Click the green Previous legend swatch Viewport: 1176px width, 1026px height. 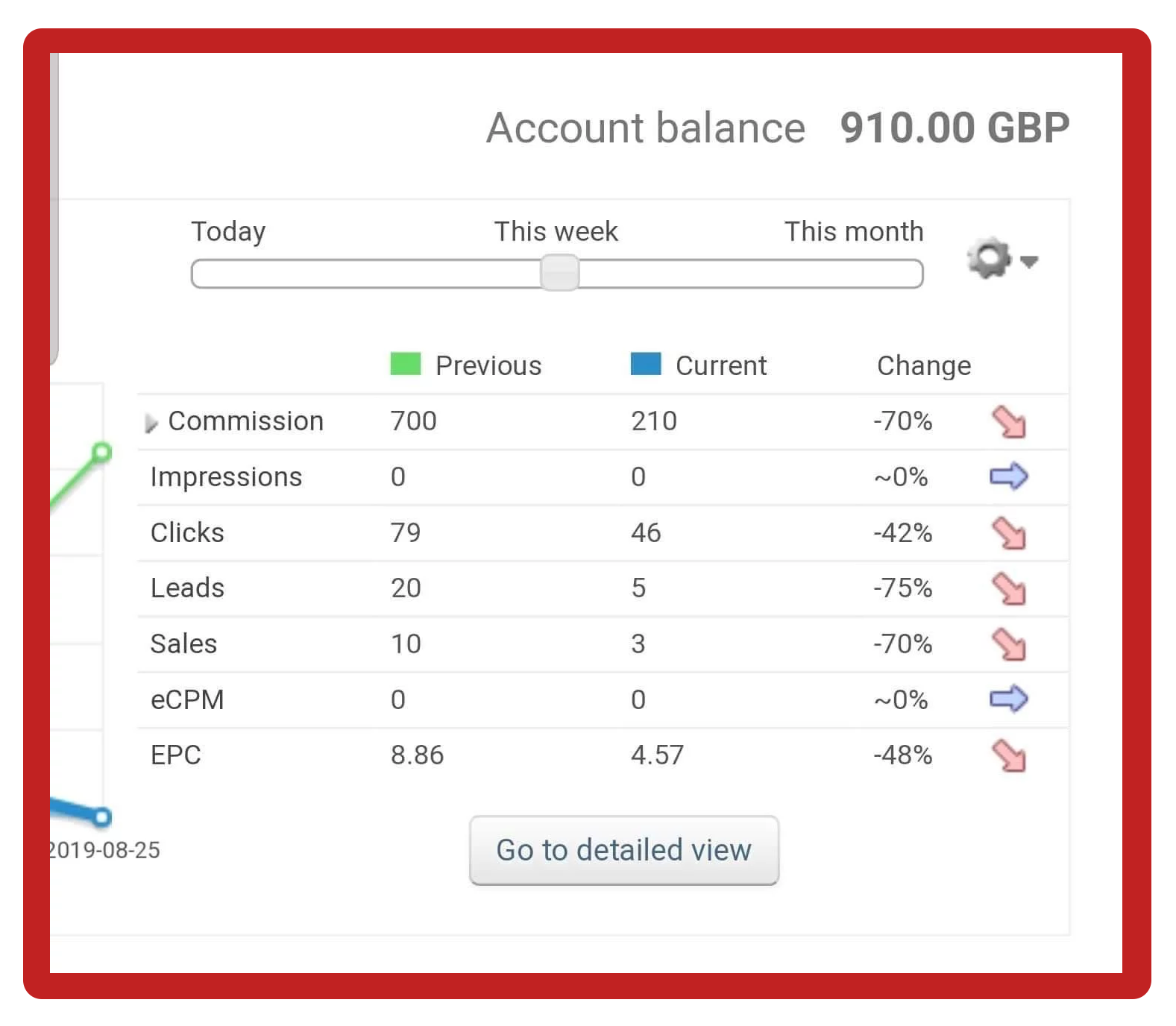pyautogui.click(x=406, y=365)
